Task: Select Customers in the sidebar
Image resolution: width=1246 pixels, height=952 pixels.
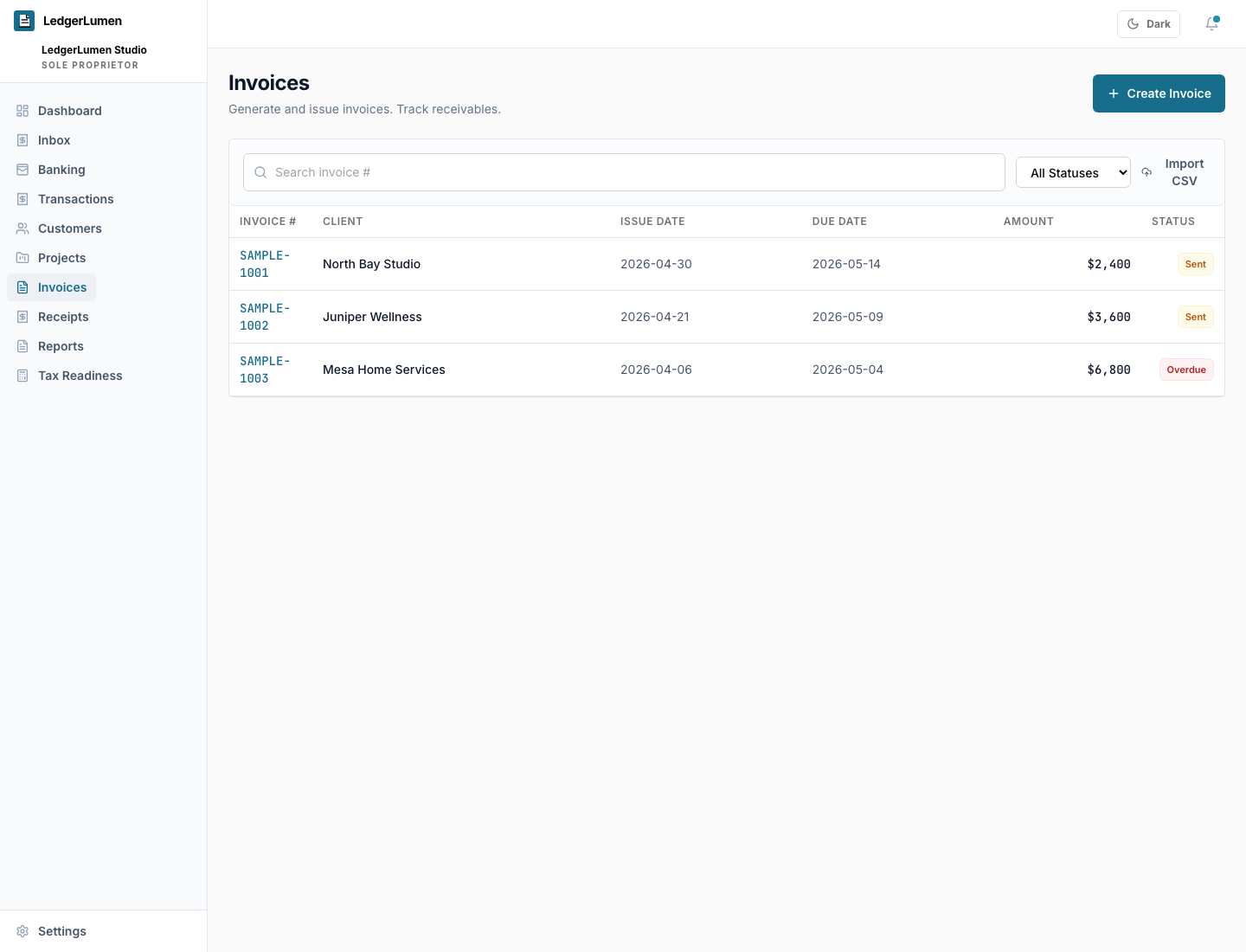Action: tap(59, 228)
